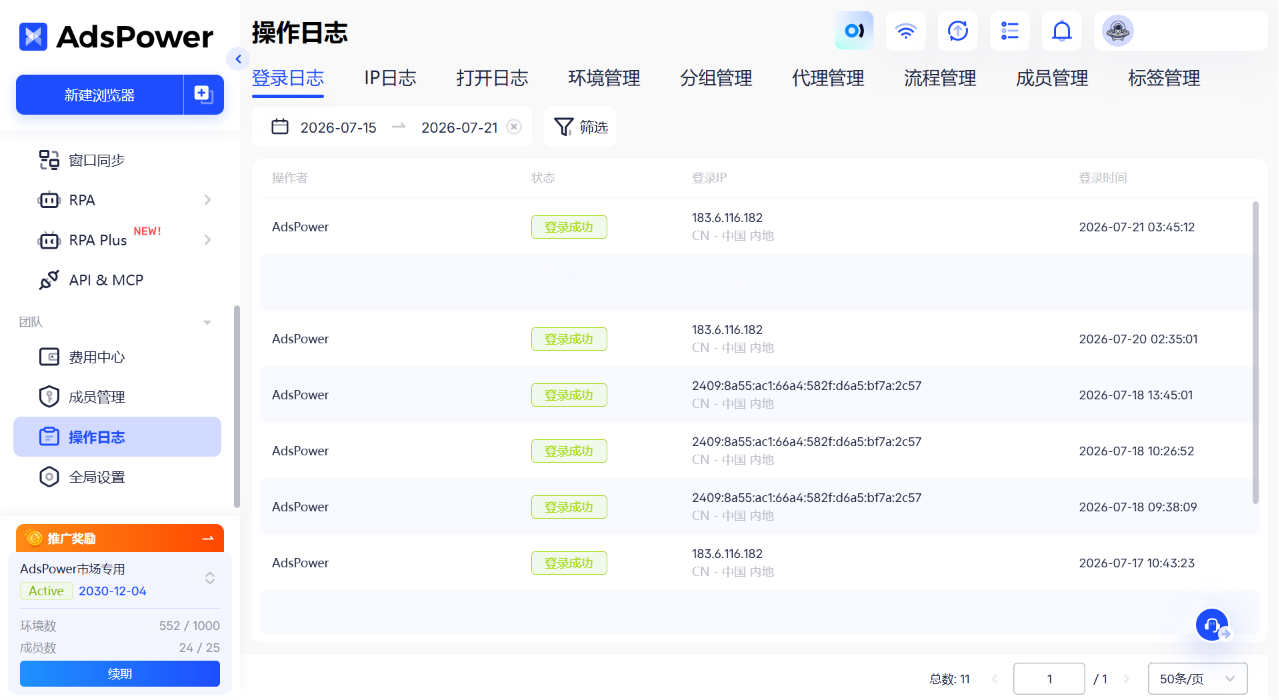Switch to 流程管理 tab

[x=940, y=78]
